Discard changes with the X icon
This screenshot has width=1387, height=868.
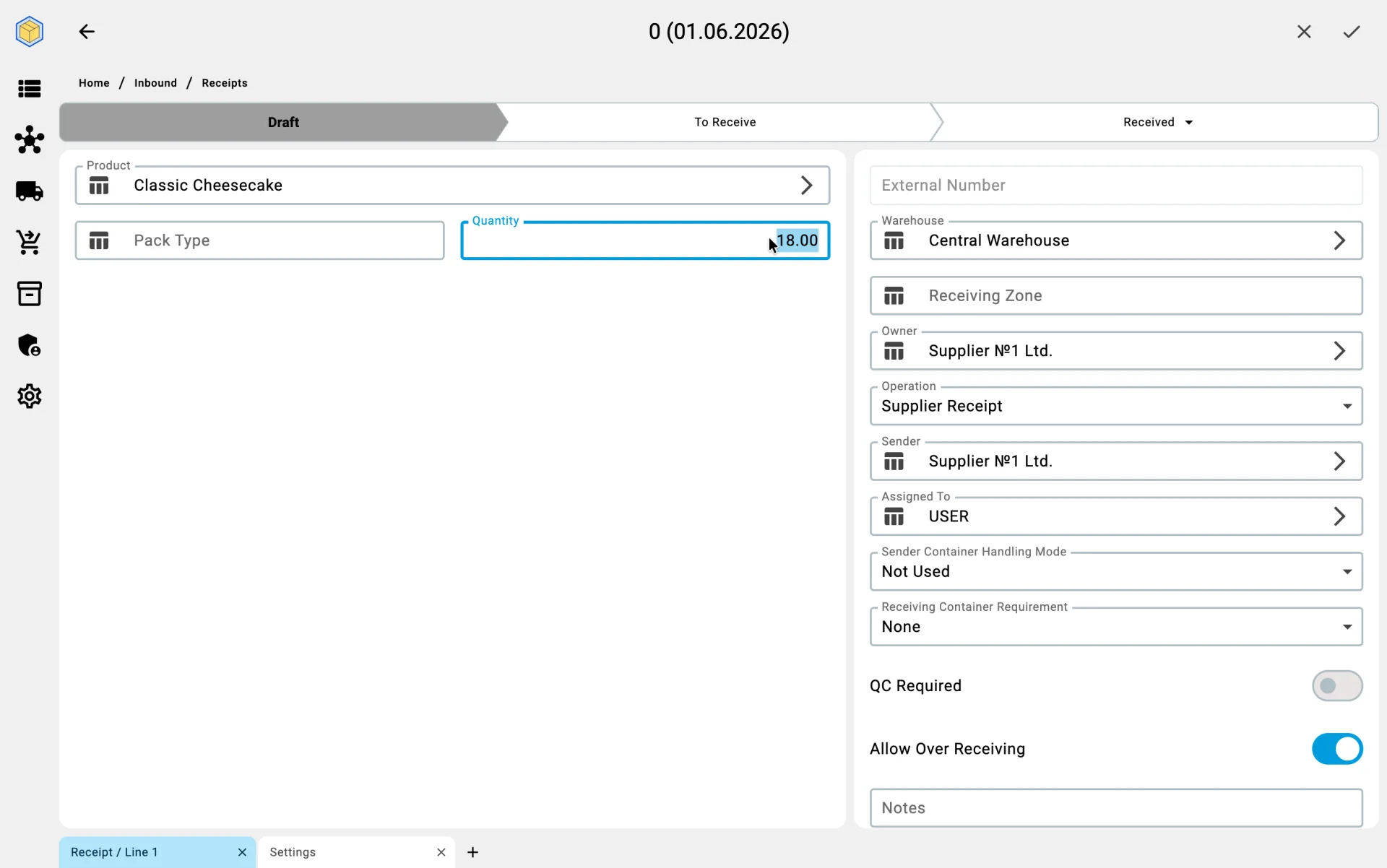(1304, 32)
